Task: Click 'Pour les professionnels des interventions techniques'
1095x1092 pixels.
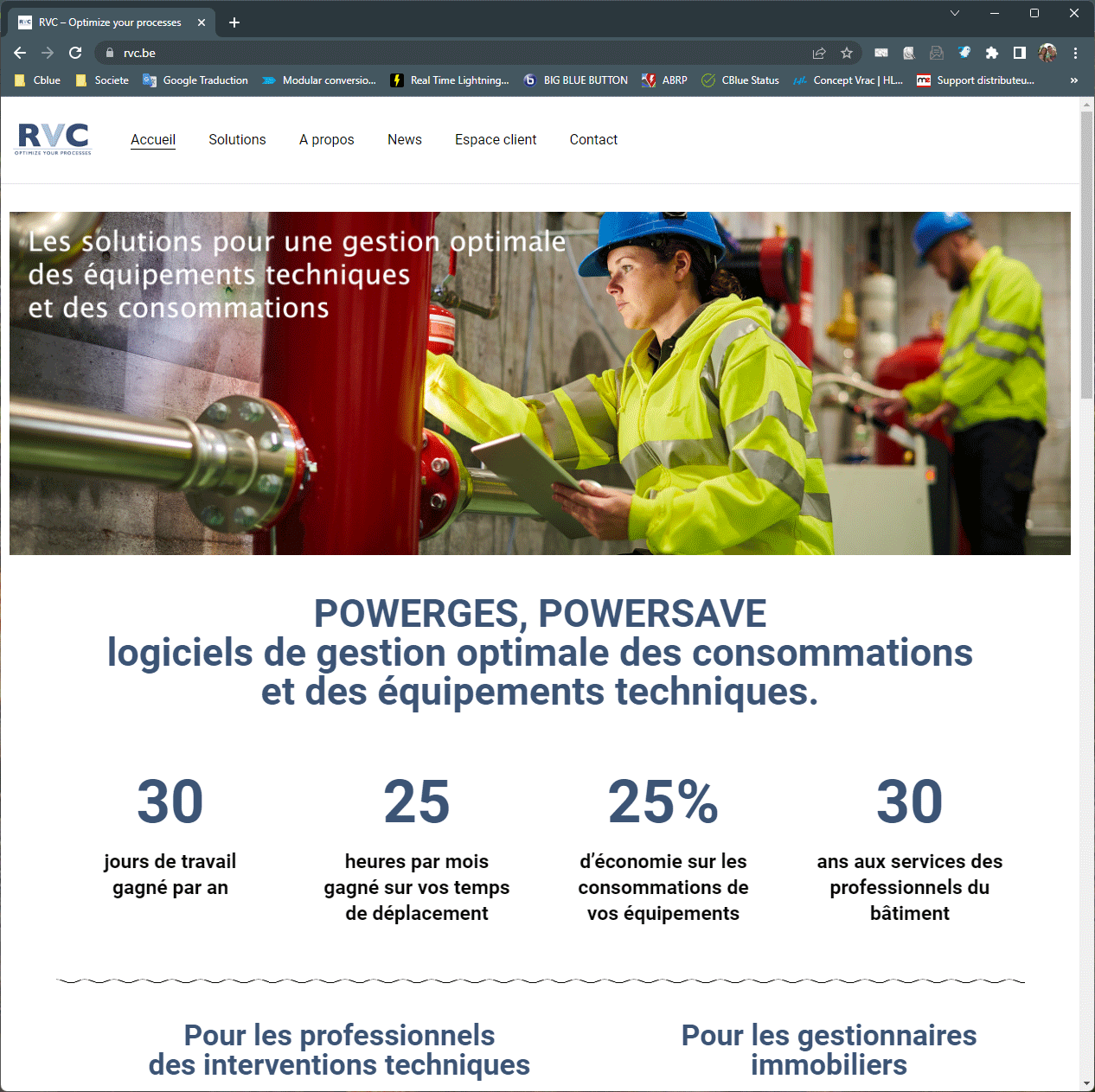Action: coord(339,1050)
